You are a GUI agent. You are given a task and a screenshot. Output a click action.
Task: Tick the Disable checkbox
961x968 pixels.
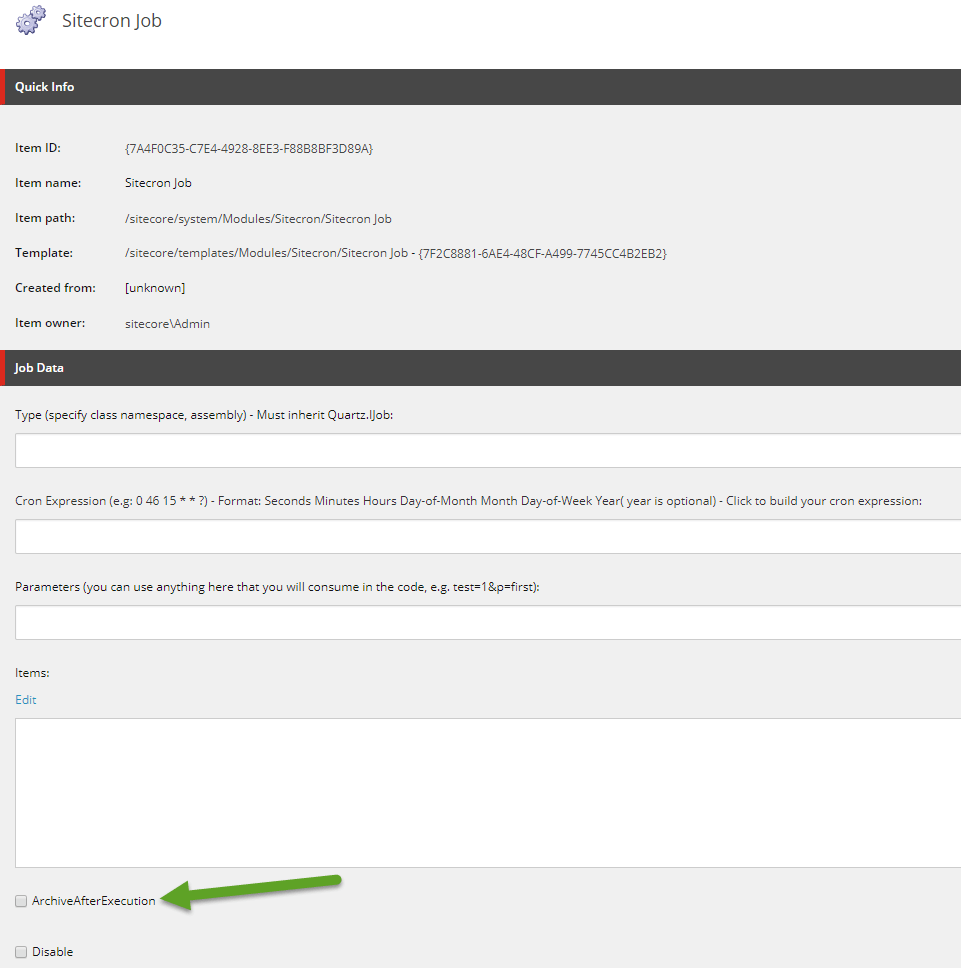pos(21,952)
